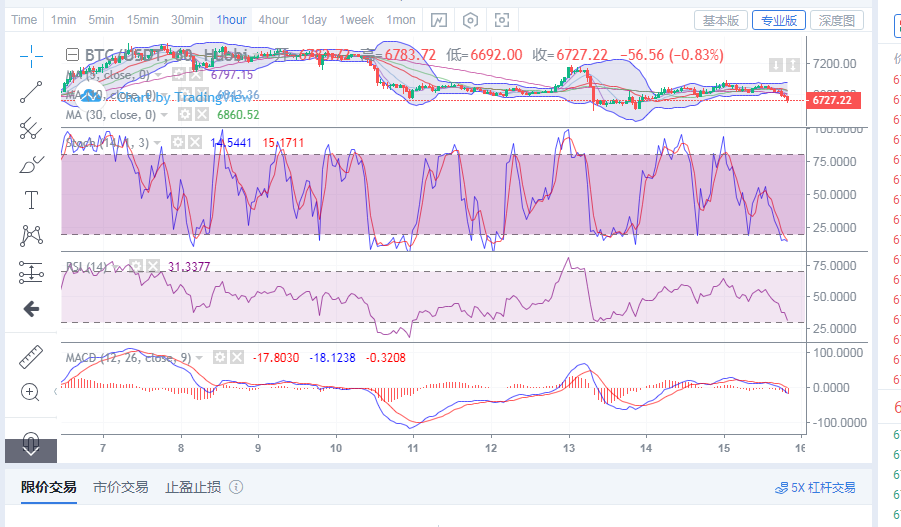Remove the MA 5 indicator
The width and height of the screenshot is (901, 527).
click(x=196, y=74)
